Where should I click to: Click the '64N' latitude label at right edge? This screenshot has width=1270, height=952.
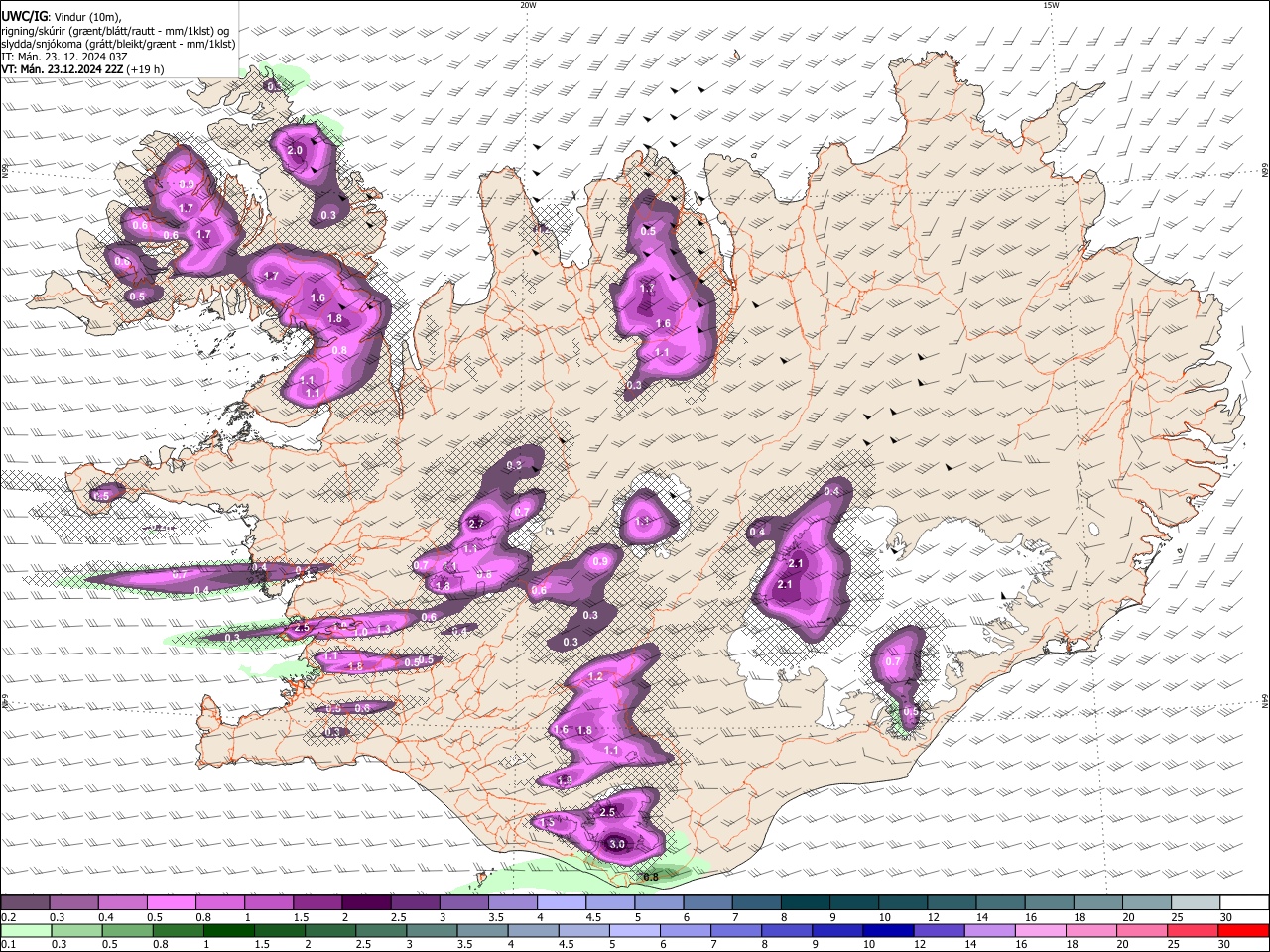click(x=1264, y=701)
